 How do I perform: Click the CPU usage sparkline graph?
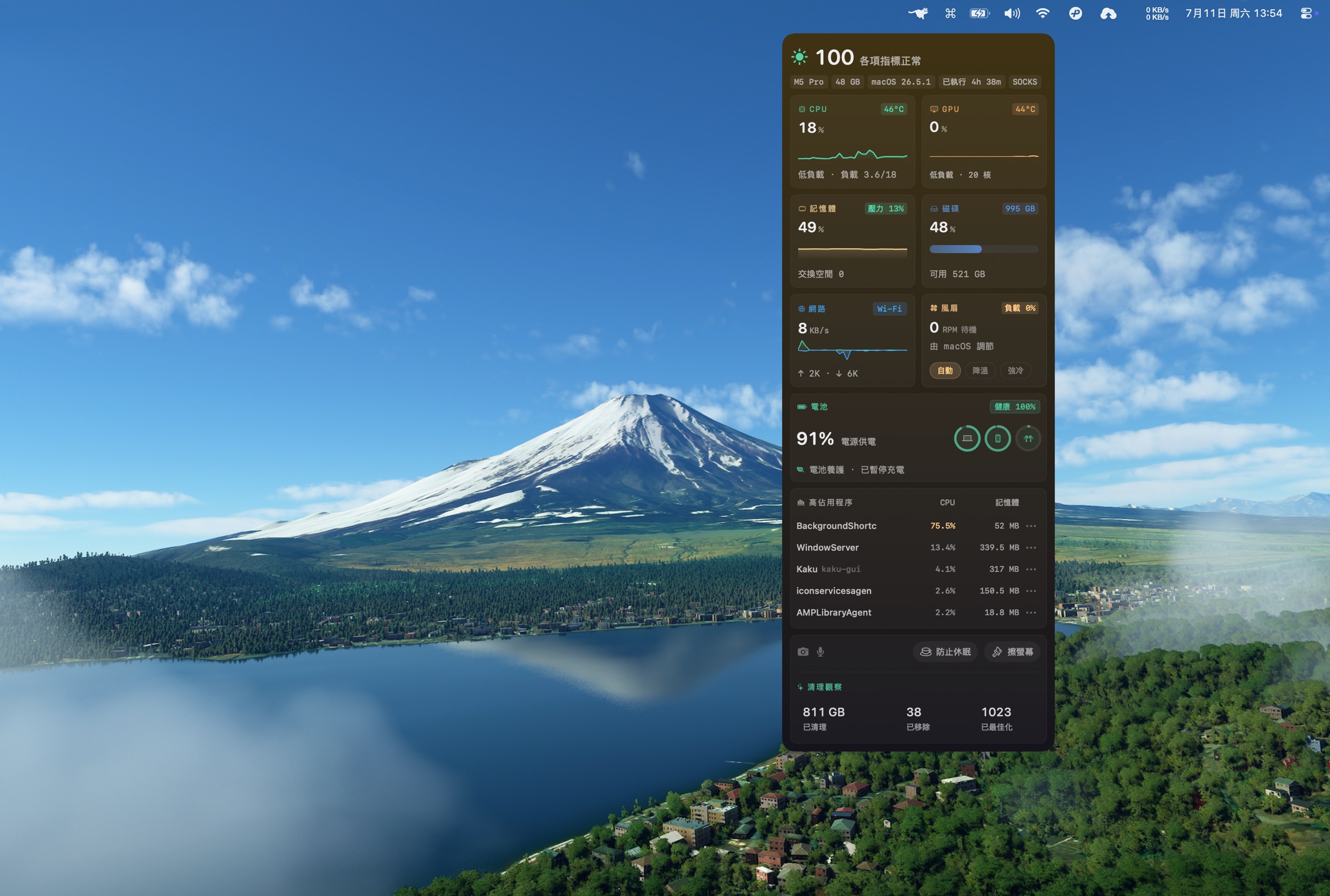click(852, 154)
